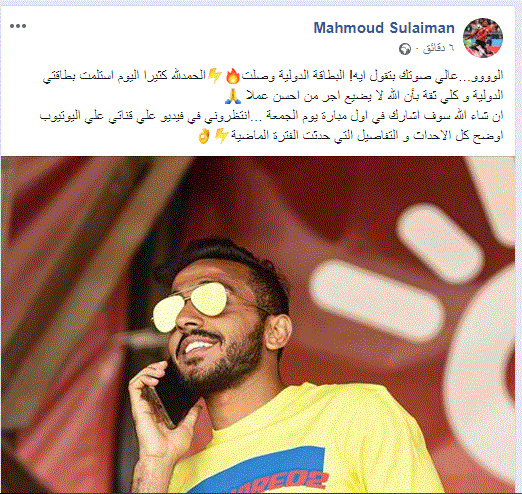Open the photo by clicking the yellow sunglasses

pos(190,307)
